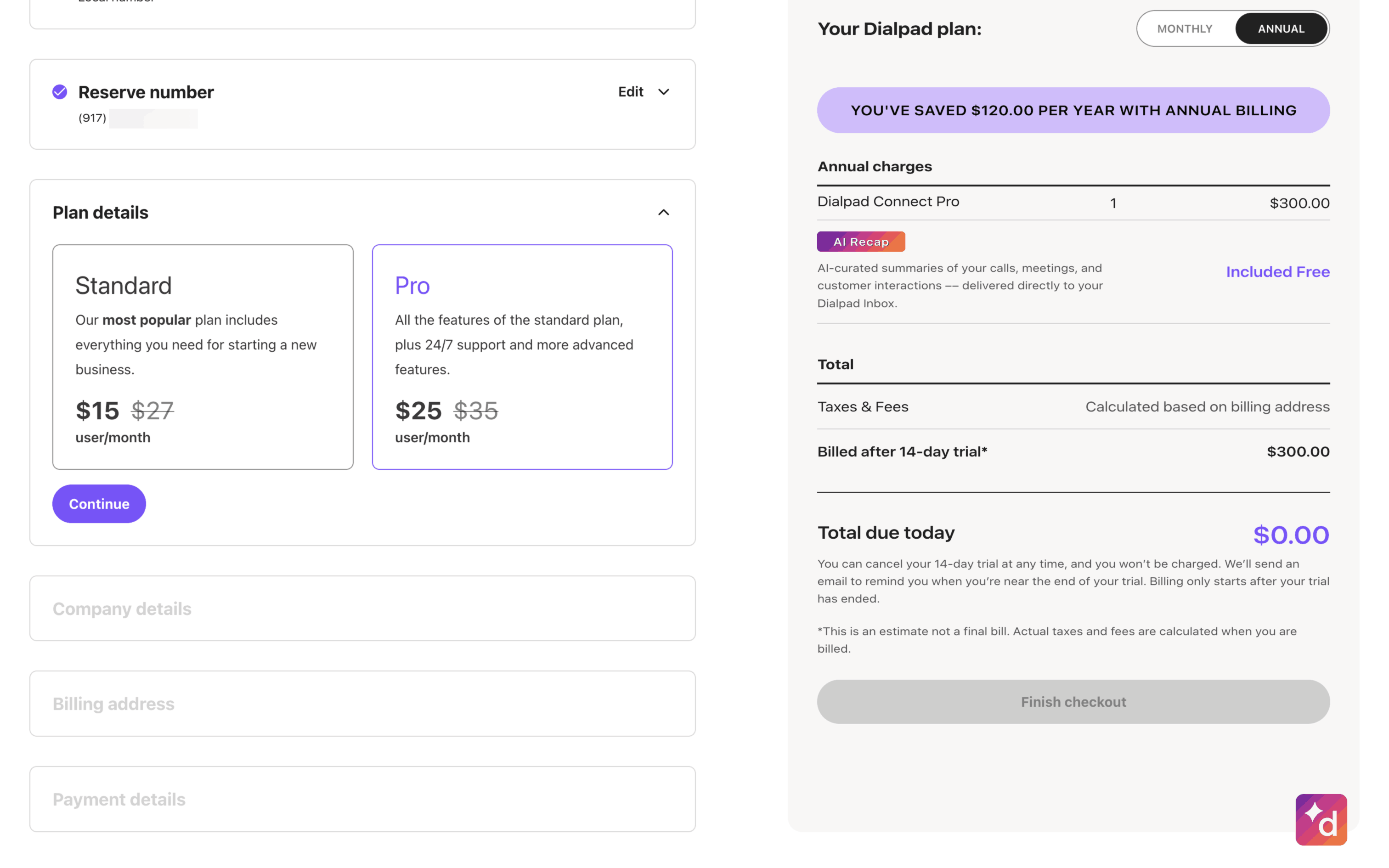Image resolution: width=1389 pixels, height=868 pixels.
Task: Open the Payment details section
Action: 362,799
